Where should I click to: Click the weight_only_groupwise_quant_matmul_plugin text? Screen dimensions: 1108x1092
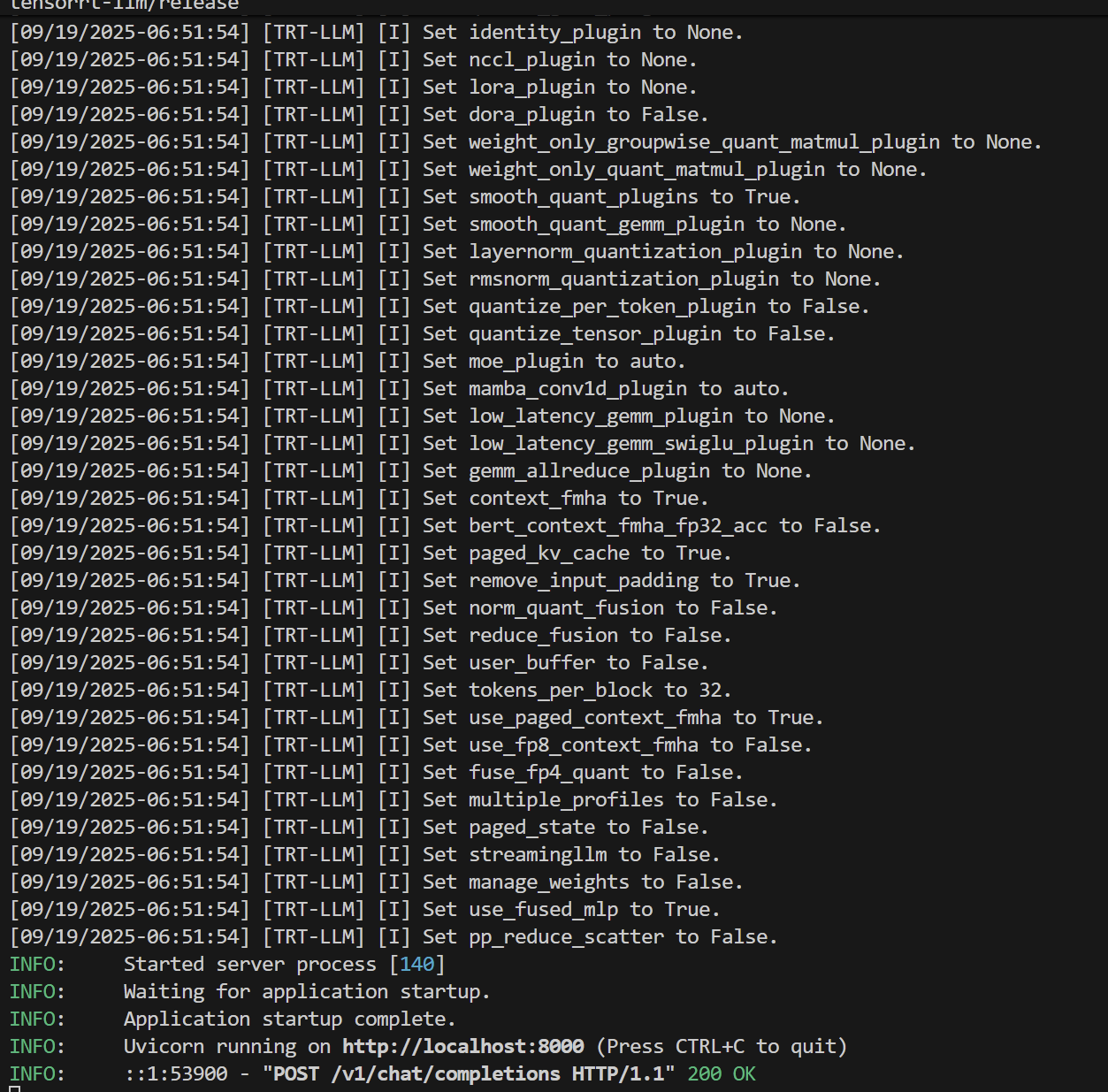[x=704, y=142]
